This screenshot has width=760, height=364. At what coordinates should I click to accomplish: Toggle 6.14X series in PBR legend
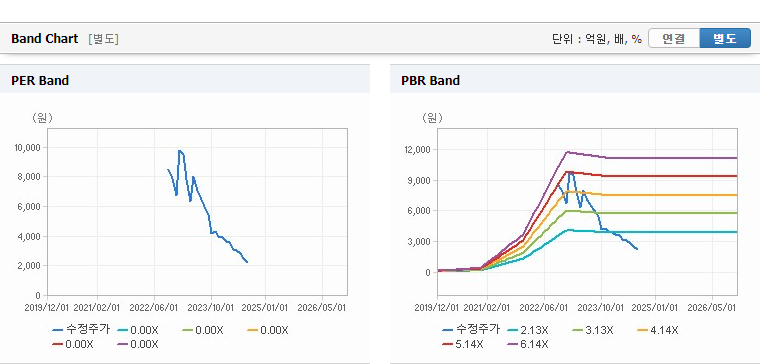point(527,345)
